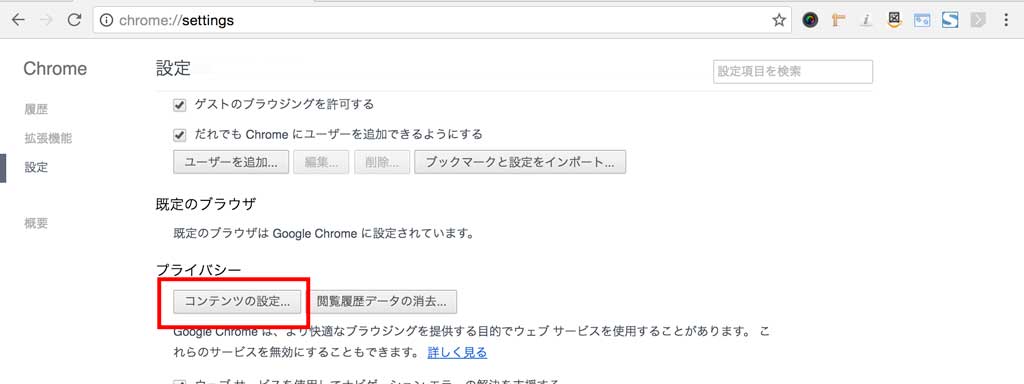
Task: Focus the 設定項目を検索 search field
Action: 793,72
